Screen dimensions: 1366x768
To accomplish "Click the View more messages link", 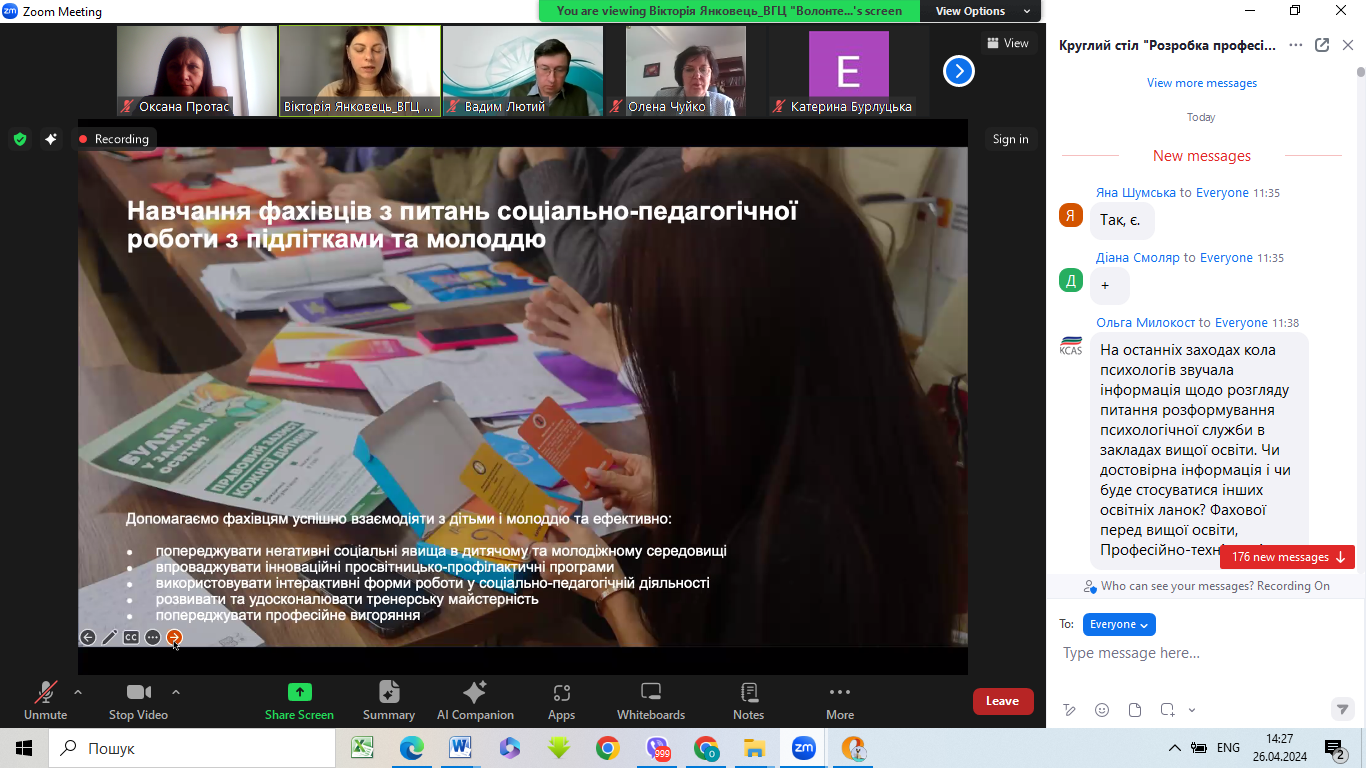I will point(1202,83).
